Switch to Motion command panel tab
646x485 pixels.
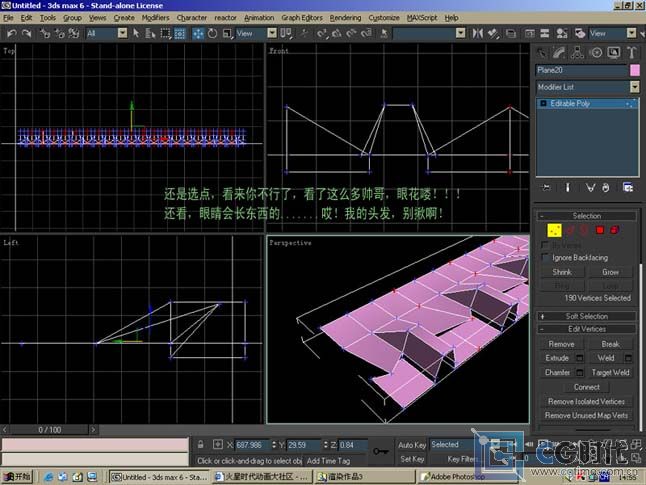click(596, 53)
